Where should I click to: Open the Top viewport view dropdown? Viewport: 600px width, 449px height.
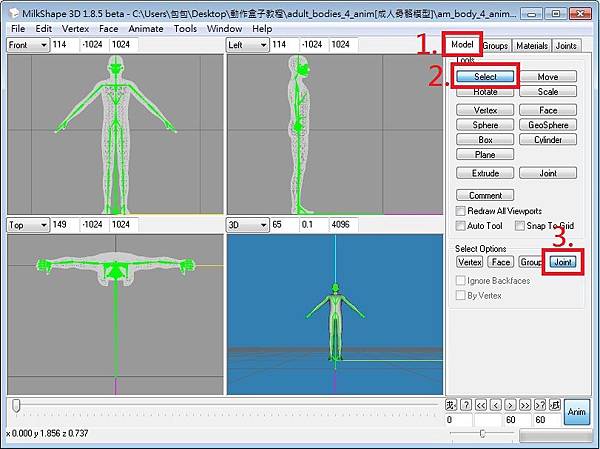coord(28,225)
